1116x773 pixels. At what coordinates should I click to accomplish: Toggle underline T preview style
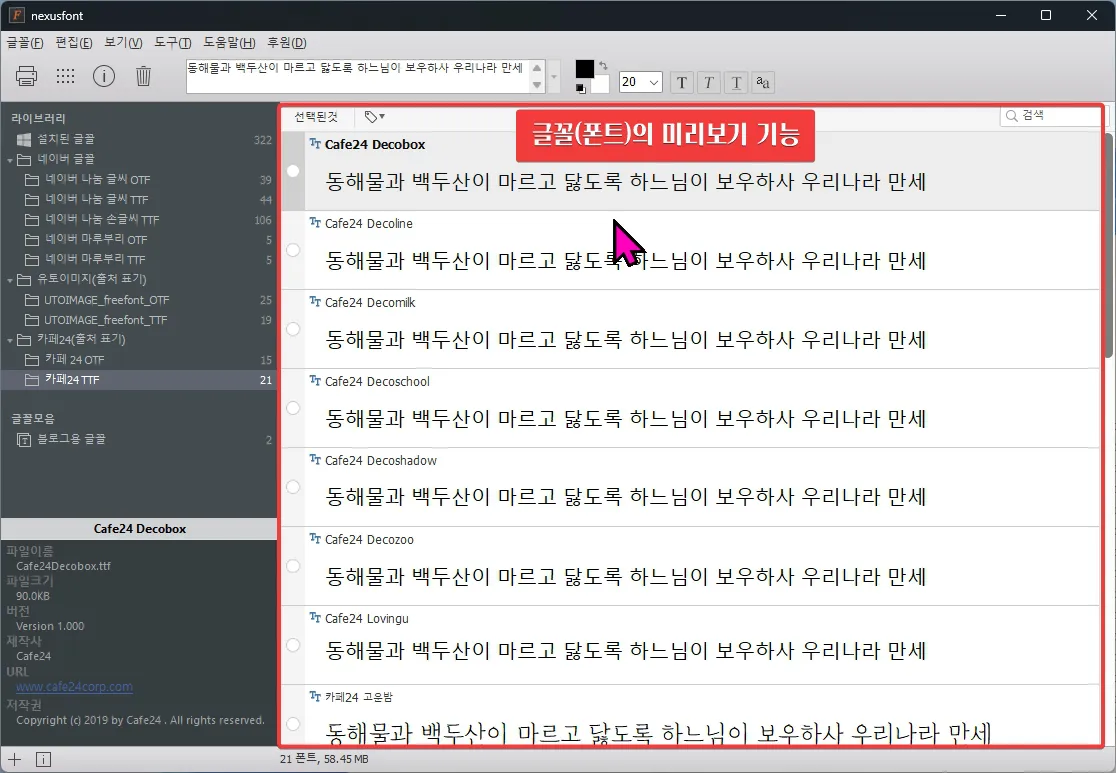pyautogui.click(x=736, y=83)
